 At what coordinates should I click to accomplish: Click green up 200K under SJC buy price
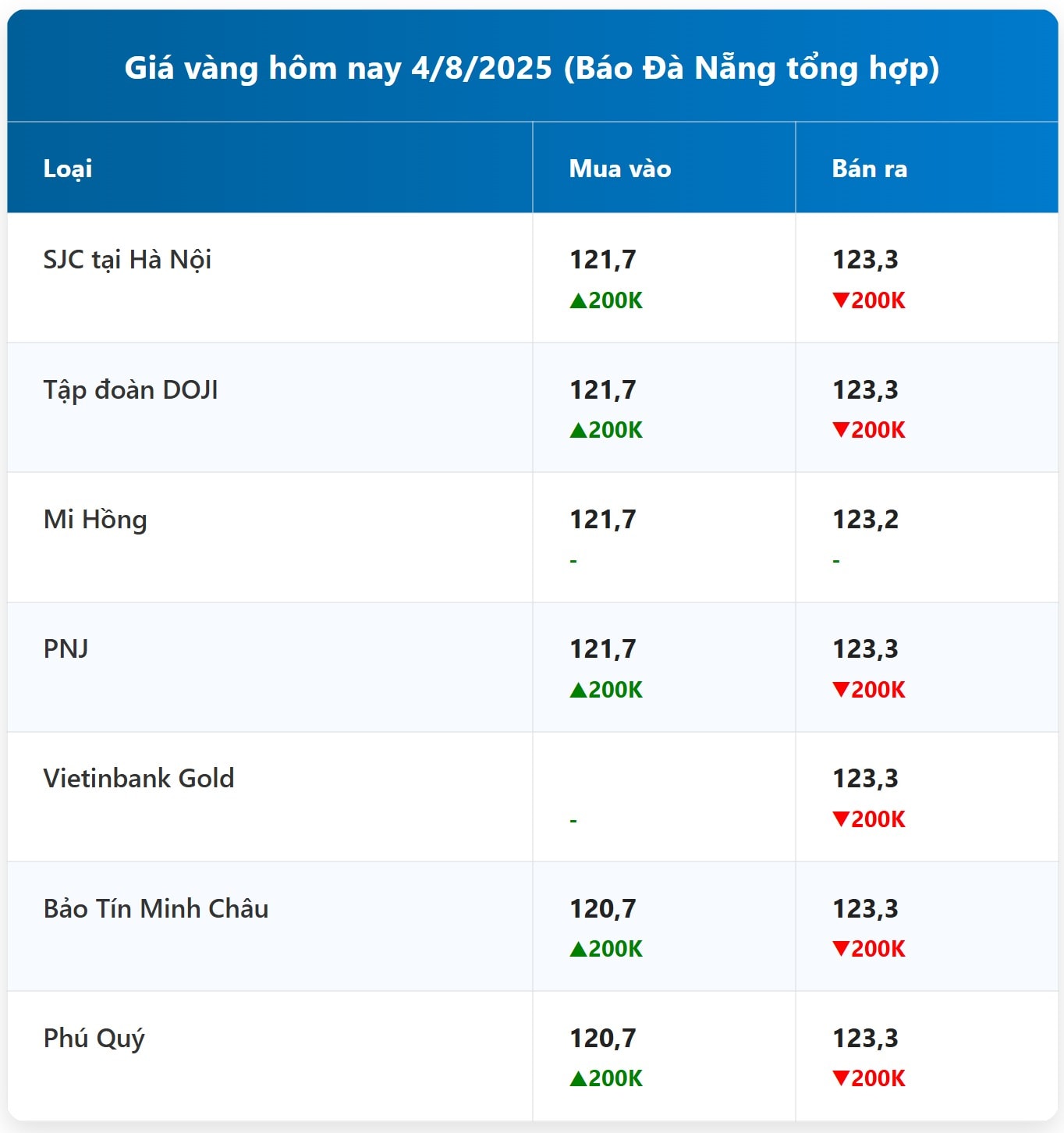click(606, 300)
